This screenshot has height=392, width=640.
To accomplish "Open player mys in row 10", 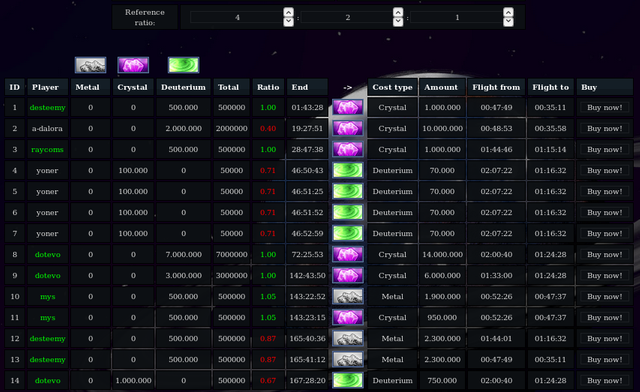I will point(47,297).
